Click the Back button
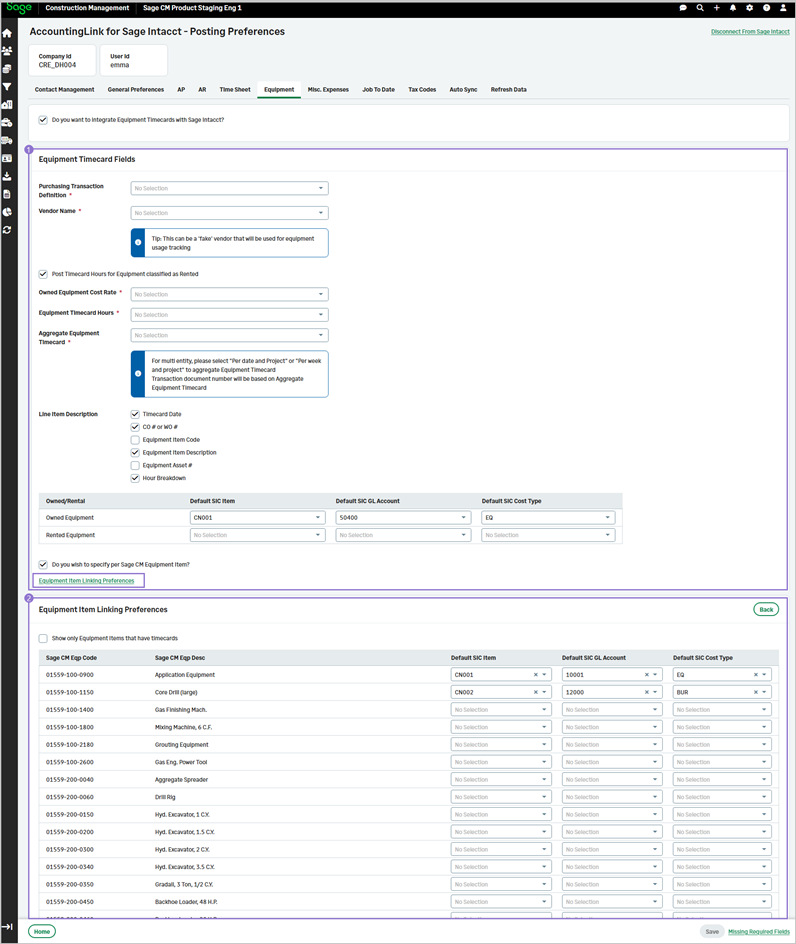This screenshot has height=944, width=796. pyautogui.click(x=766, y=610)
